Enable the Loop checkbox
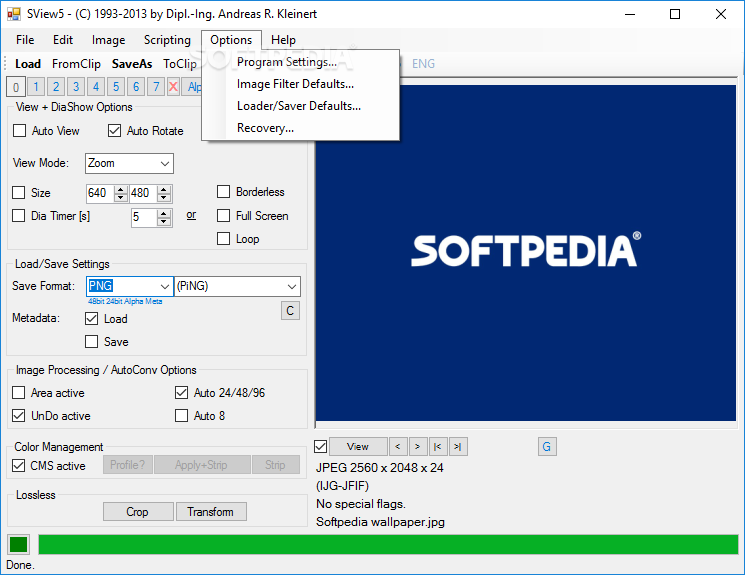The height and width of the screenshot is (575, 745). 223,239
